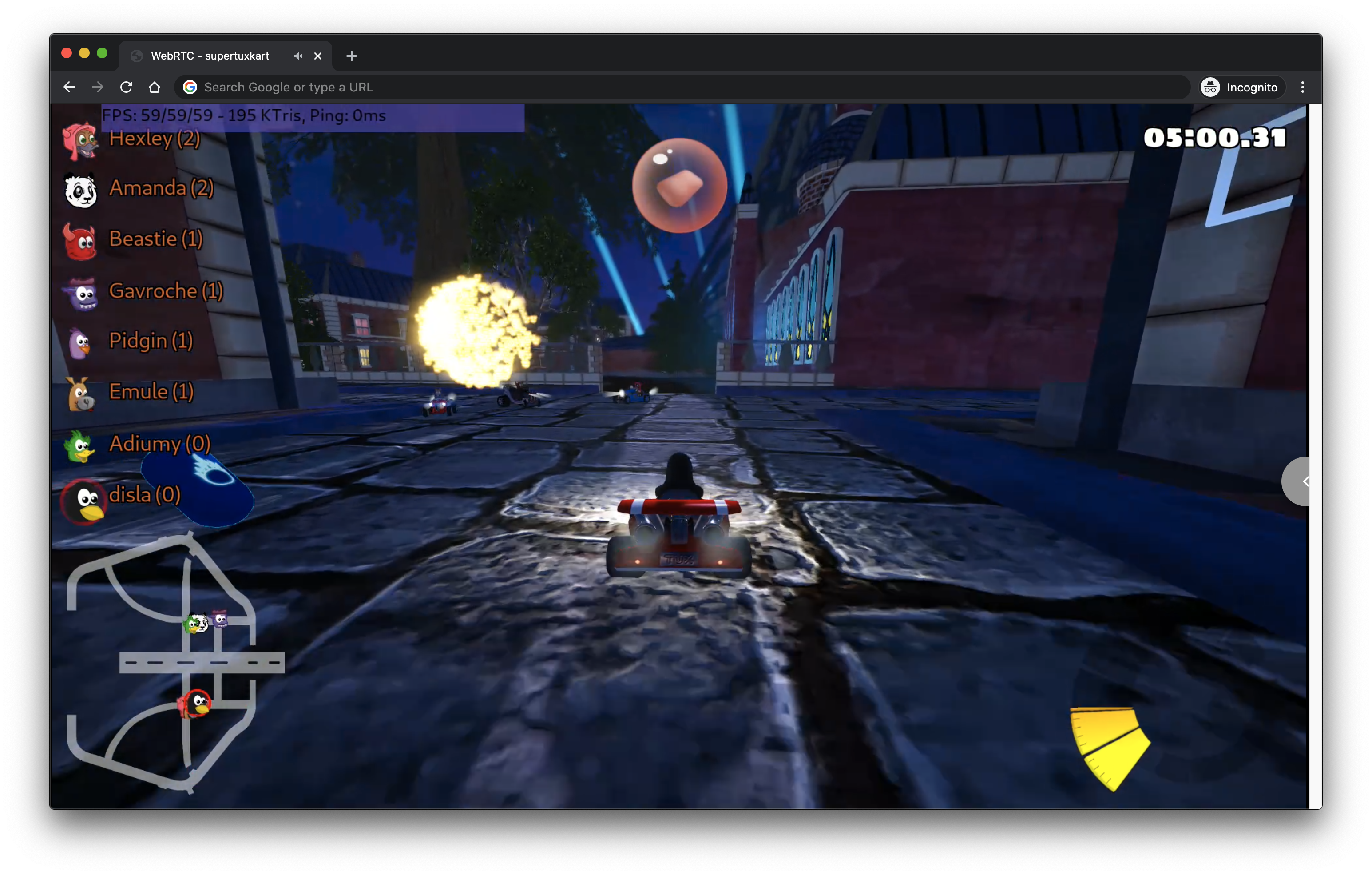Click the tab audio speaker icon
Screen dimensions: 1372x875
tap(298, 56)
